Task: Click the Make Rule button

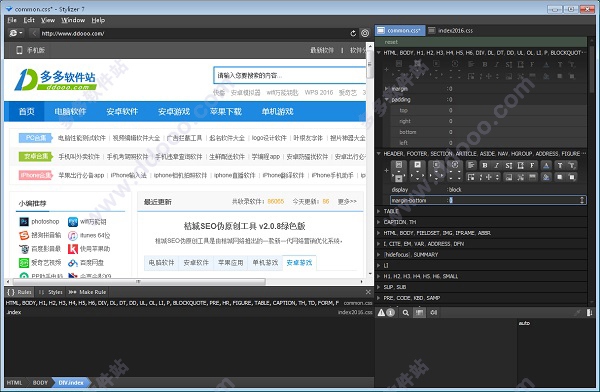Action: (x=87, y=292)
